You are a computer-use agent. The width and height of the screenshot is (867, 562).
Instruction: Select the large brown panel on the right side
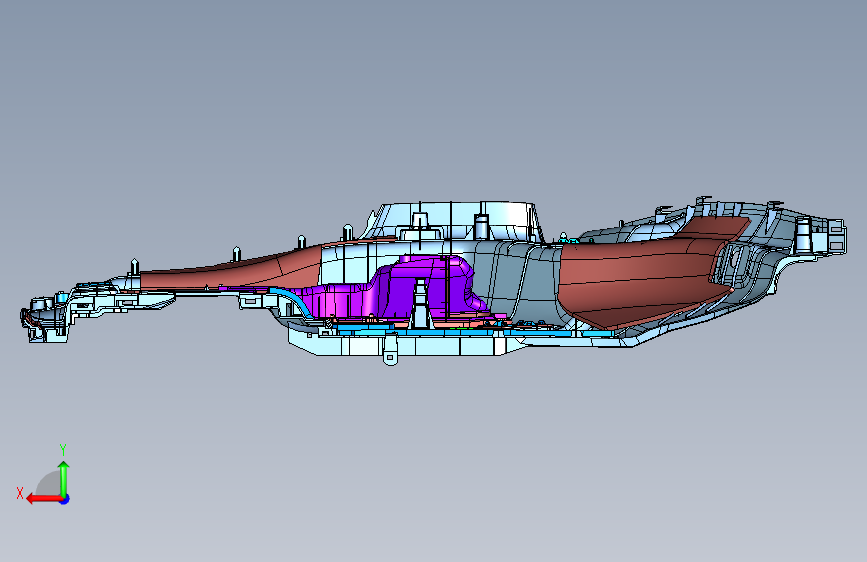(x=641, y=271)
